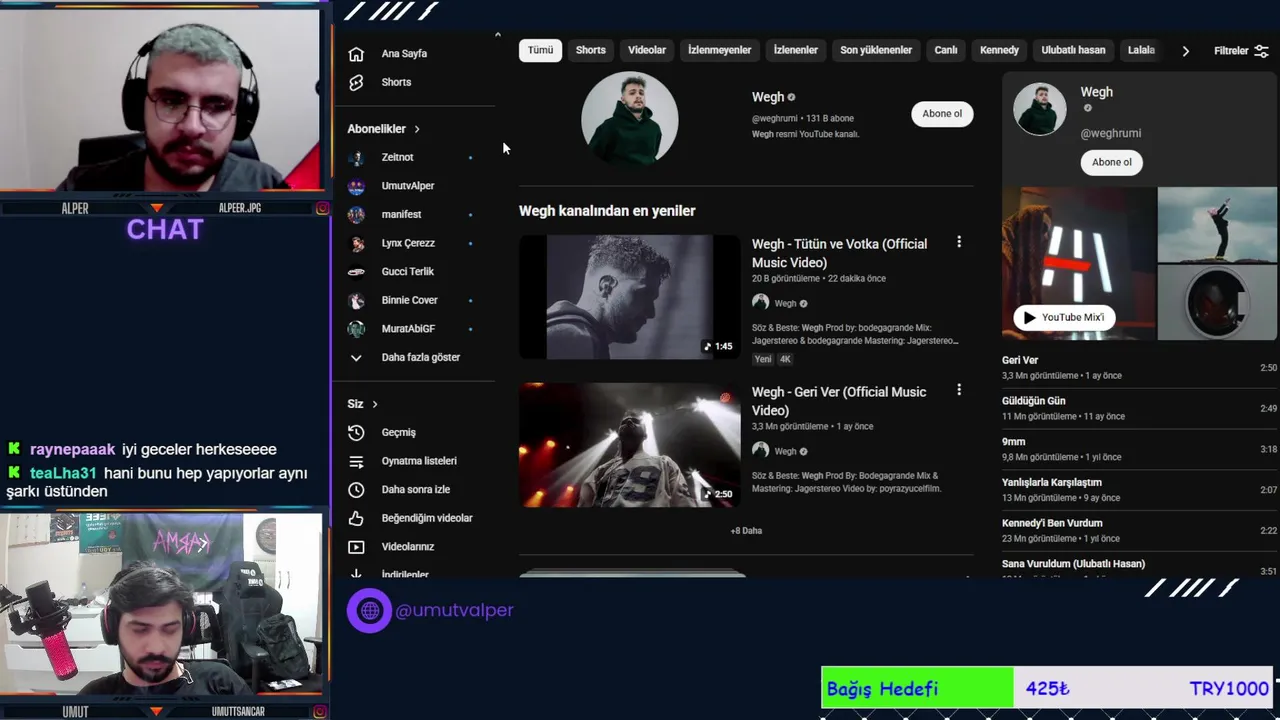Open UmutvAlper channel avatar in subscriptions

(356, 186)
